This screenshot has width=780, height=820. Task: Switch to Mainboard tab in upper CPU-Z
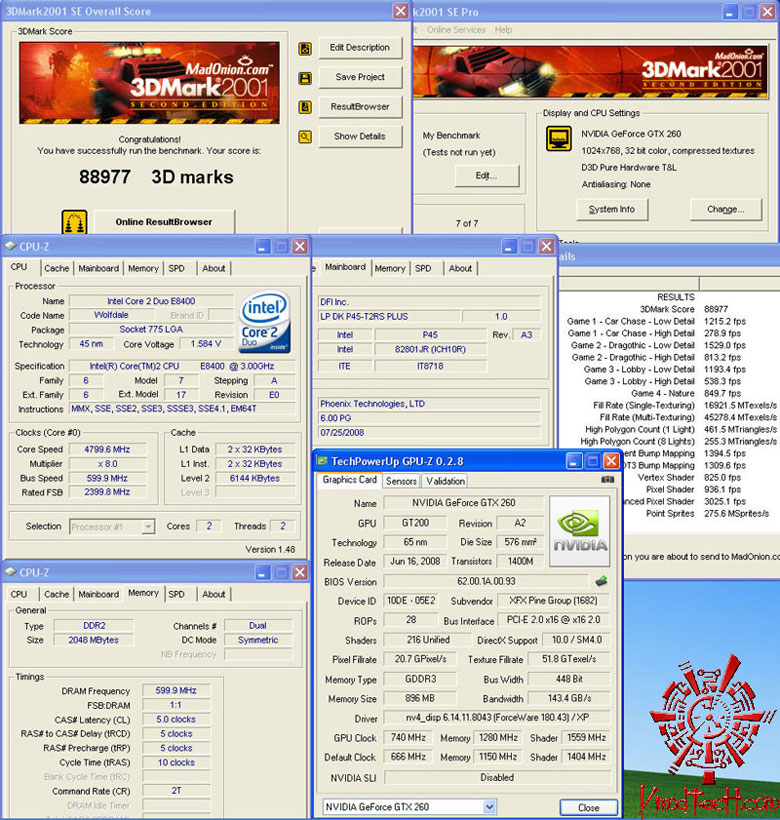click(x=99, y=268)
